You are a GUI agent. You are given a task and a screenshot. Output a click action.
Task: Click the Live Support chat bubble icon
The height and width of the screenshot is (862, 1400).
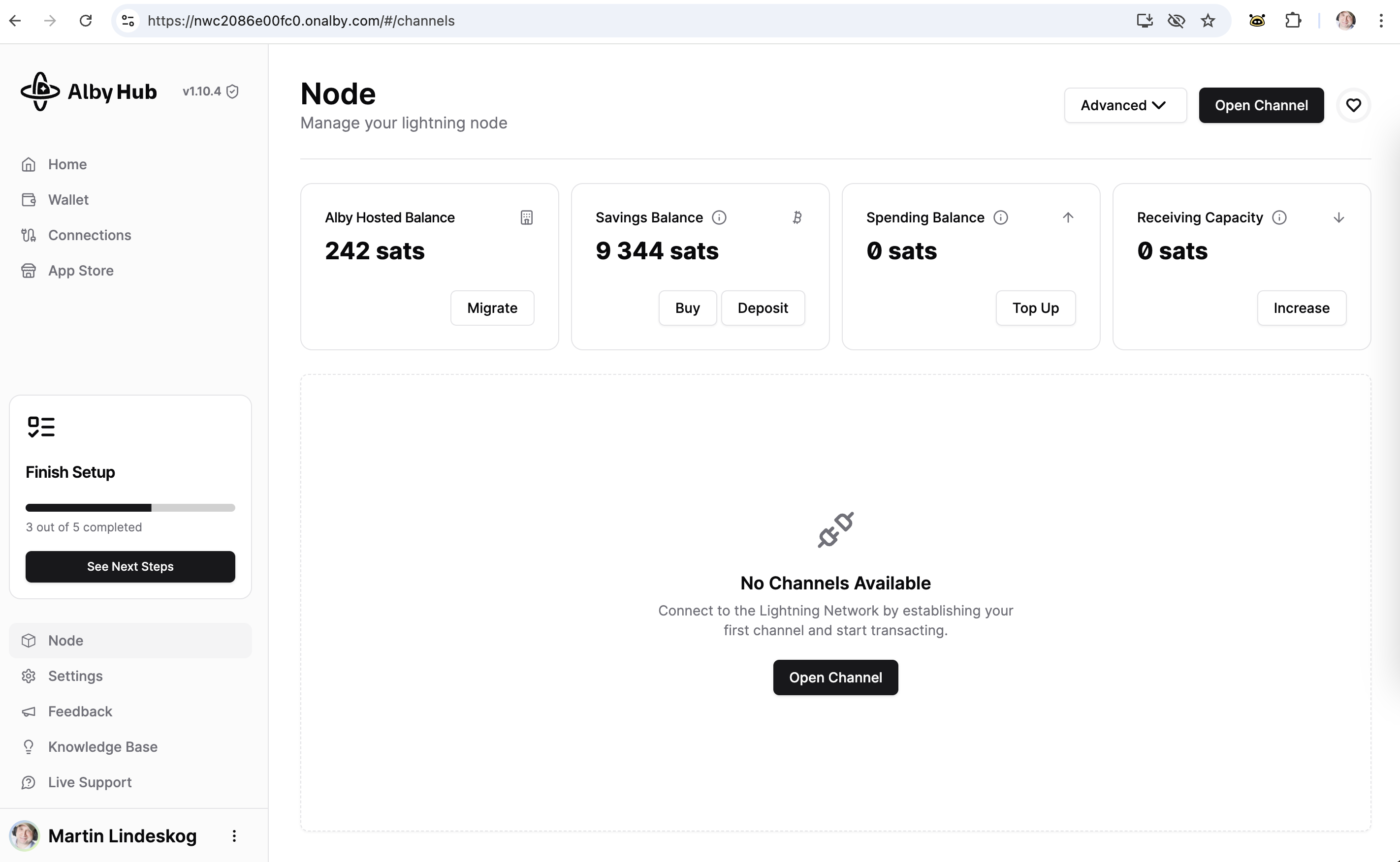click(29, 782)
